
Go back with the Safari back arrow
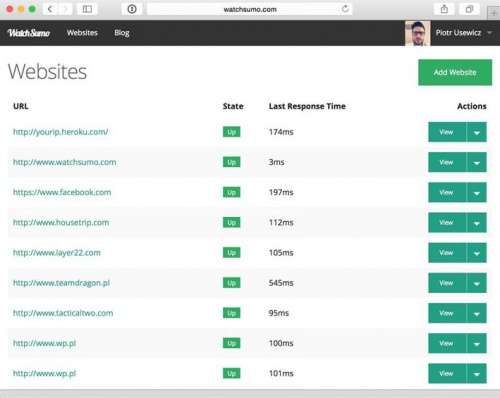point(50,9)
